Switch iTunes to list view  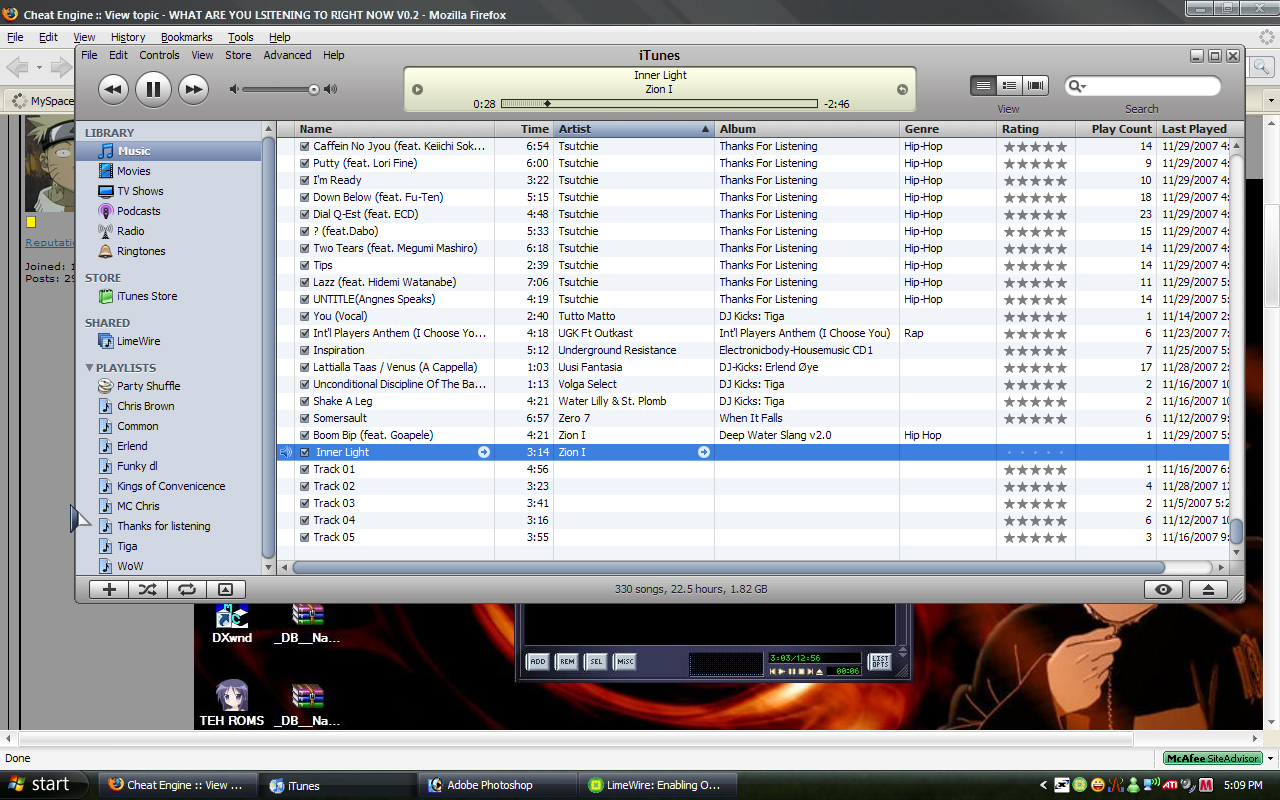983,86
